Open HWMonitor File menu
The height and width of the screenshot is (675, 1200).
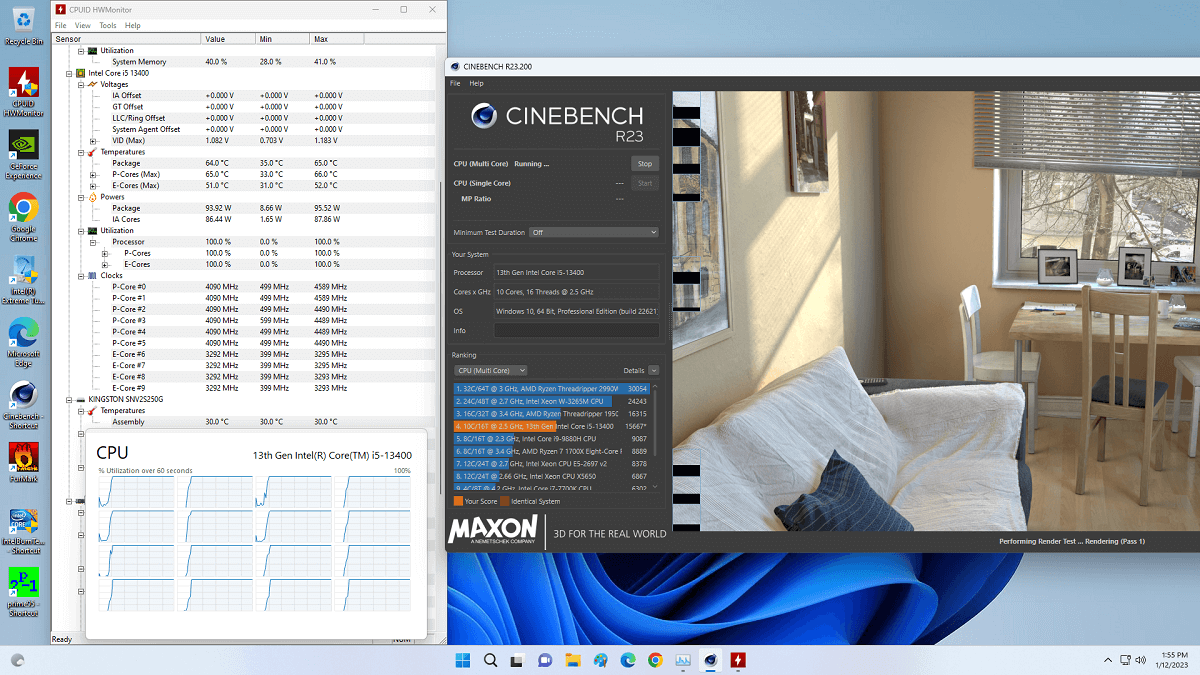(61, 25)
